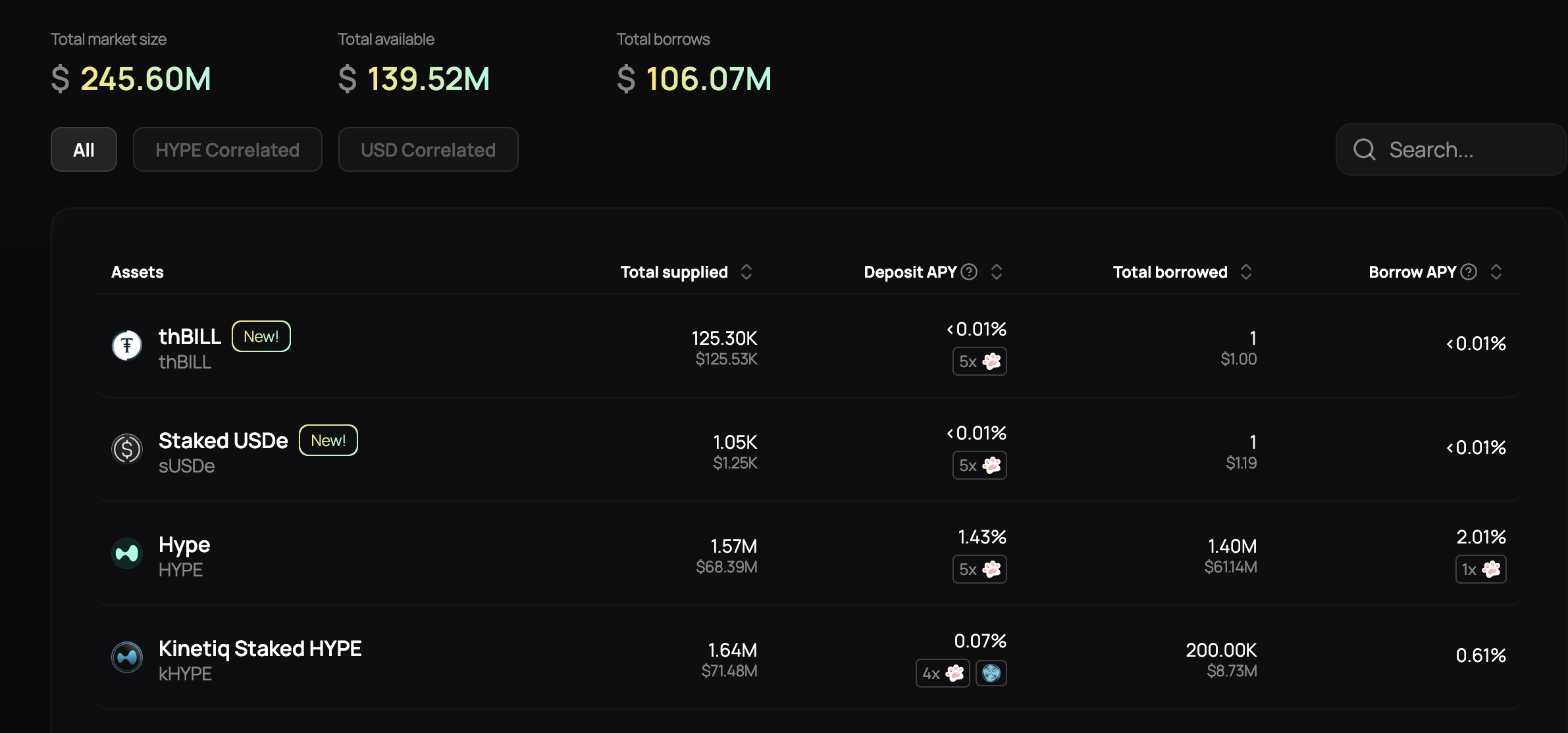
Task: Sort by Total supplied arrows
Action: tap(746, 272)
